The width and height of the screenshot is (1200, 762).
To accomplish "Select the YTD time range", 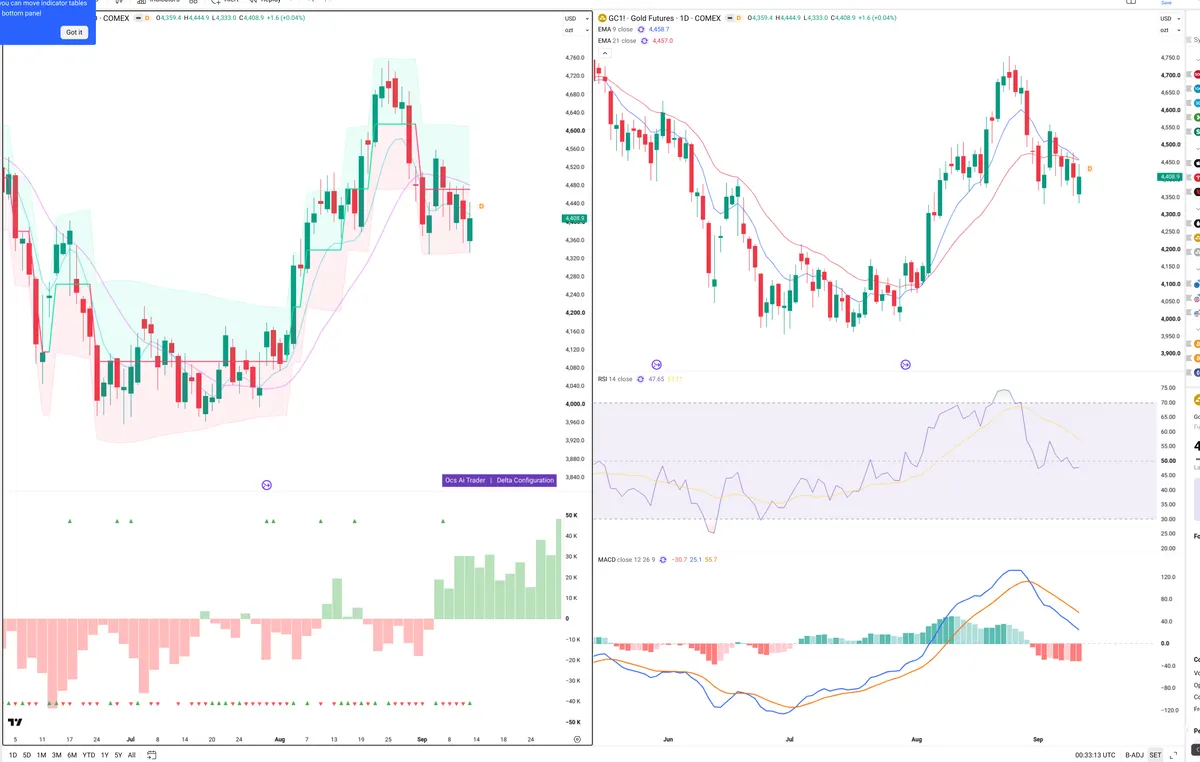I will [x=89, y=755].
